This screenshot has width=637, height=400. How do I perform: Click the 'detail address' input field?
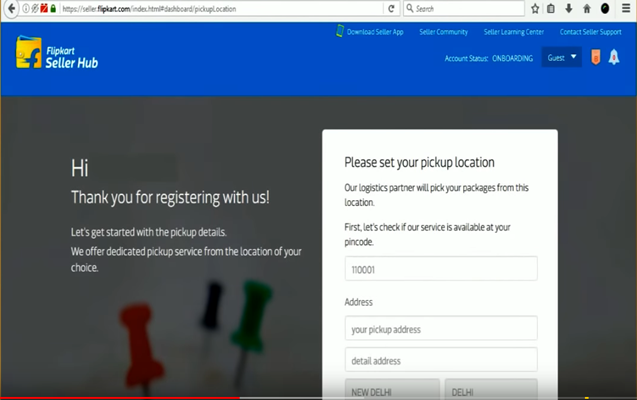click(440, 360)
